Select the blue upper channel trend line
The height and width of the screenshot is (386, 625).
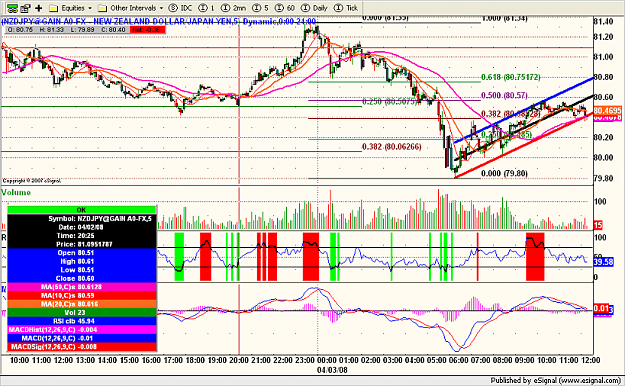pyautogui.click(x=523, y=110)
